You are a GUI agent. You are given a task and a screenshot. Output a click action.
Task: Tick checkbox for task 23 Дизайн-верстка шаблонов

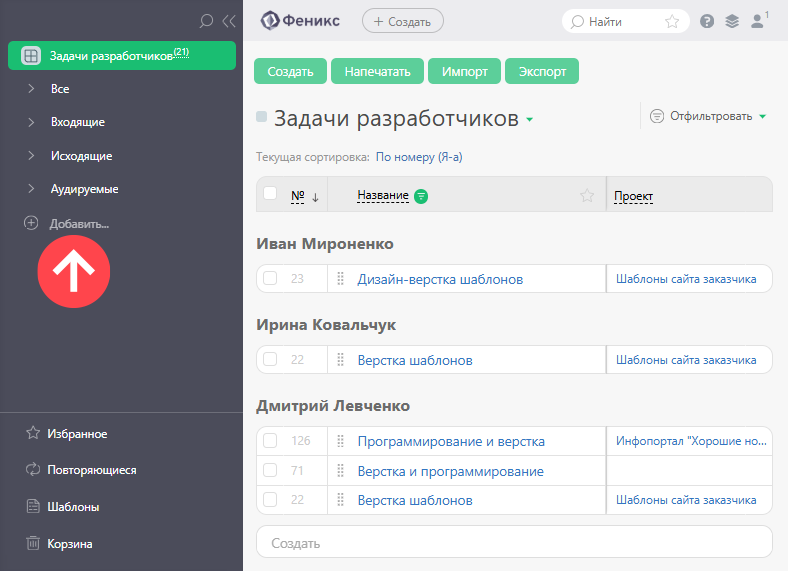270,278
